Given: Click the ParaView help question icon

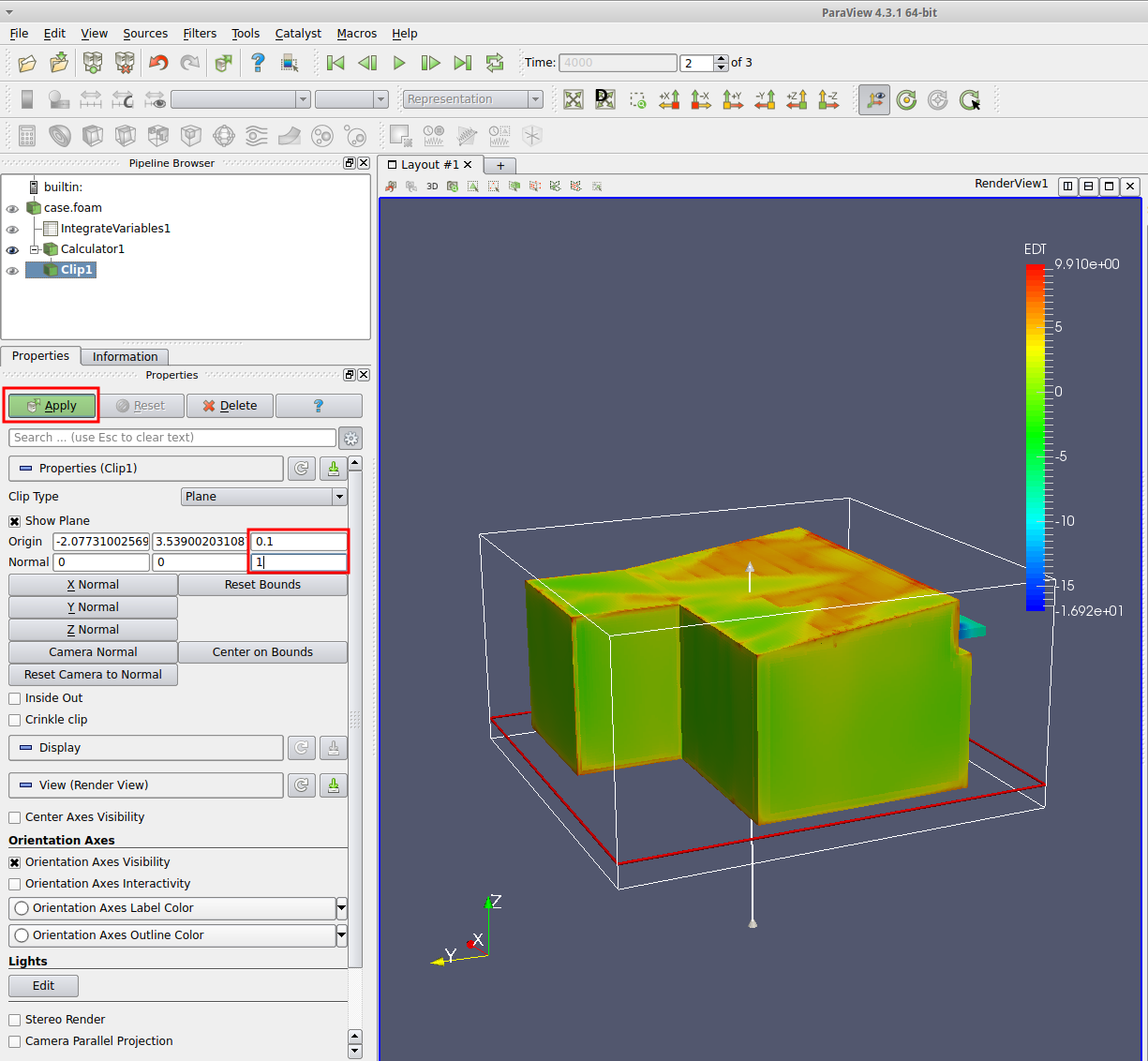Looking at the screenshot, I should click(x=258, y=63).
